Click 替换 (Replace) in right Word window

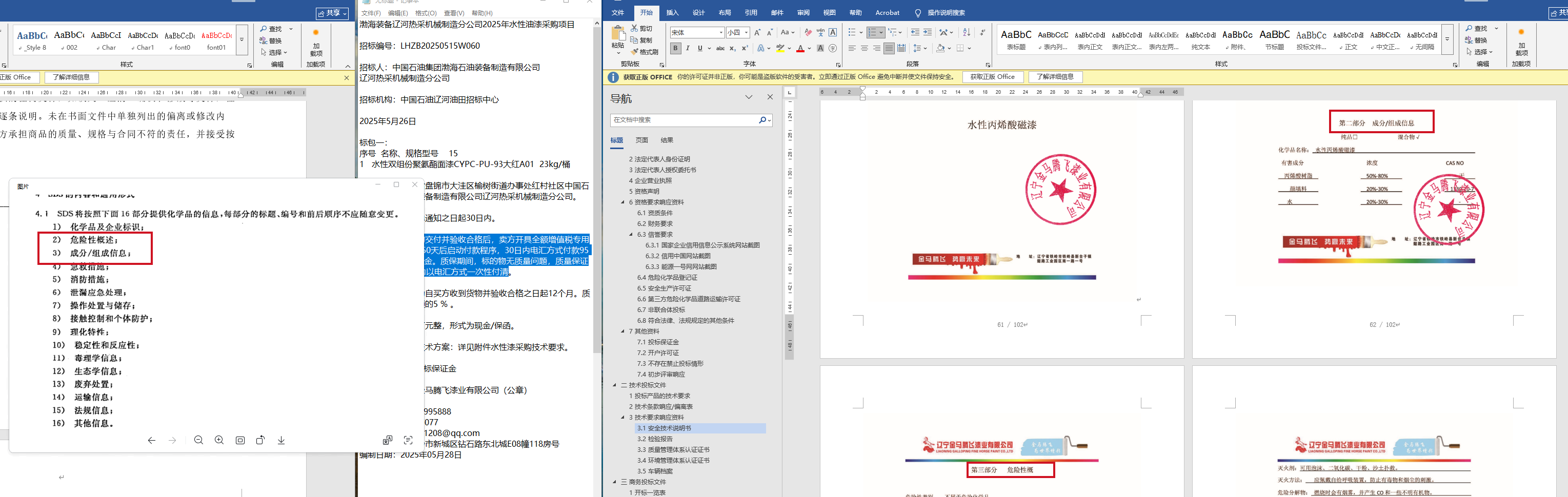tap(1477, 40)
